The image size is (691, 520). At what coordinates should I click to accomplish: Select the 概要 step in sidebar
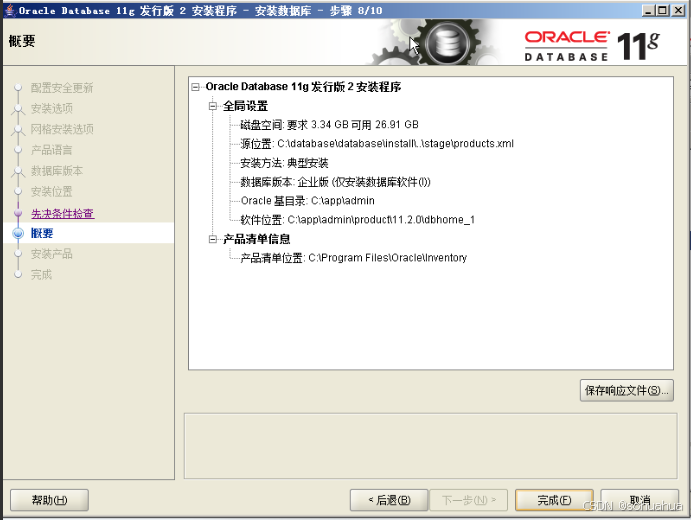[42, 233]
